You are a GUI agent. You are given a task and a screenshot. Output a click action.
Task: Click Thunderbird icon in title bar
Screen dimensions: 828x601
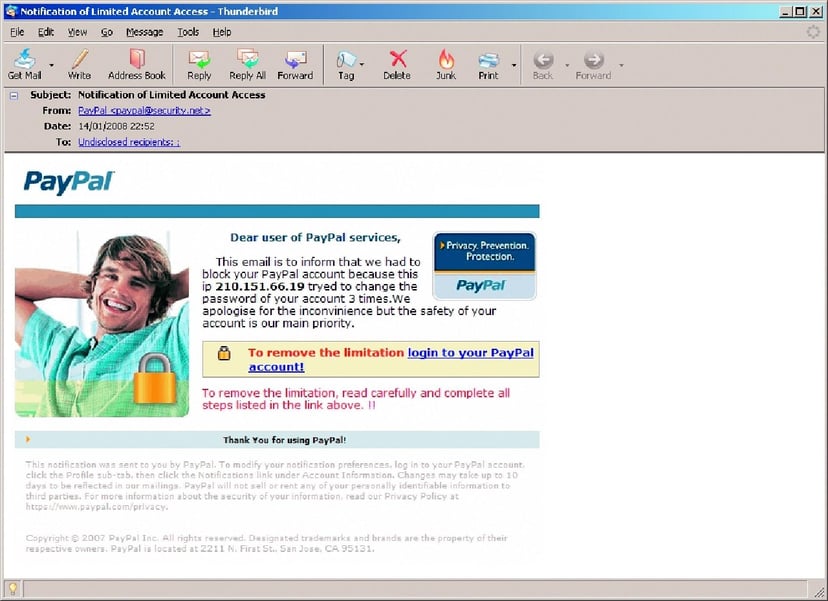pyautogui.click(x=12, y=11)
